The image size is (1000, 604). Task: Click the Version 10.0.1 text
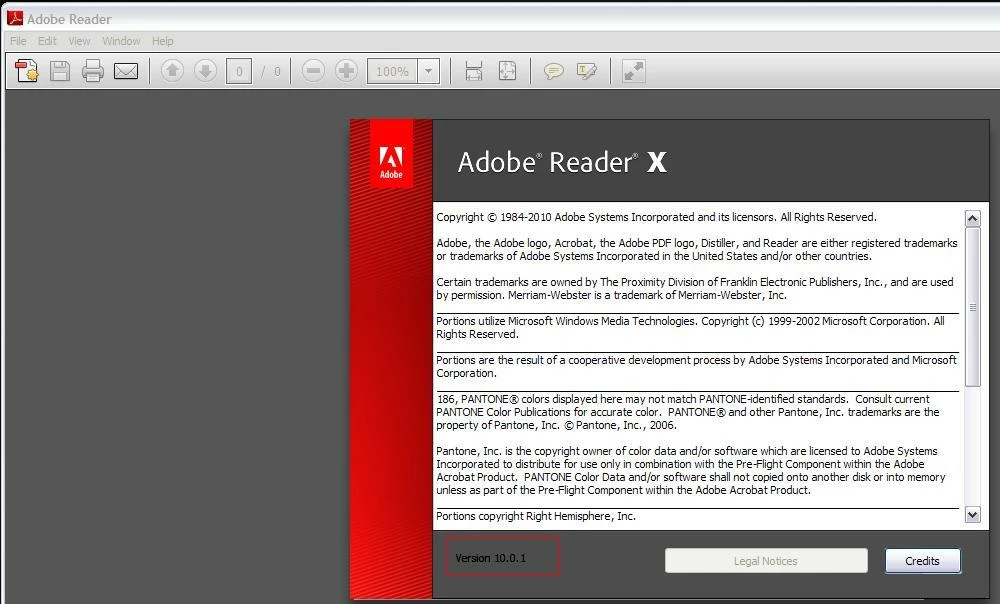click(490, 558)
